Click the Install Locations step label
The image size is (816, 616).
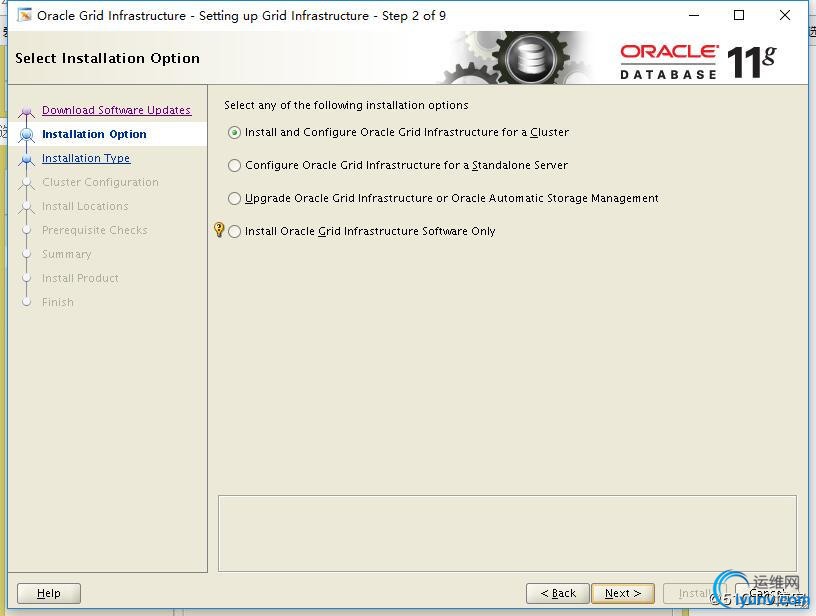pos(85,206)
